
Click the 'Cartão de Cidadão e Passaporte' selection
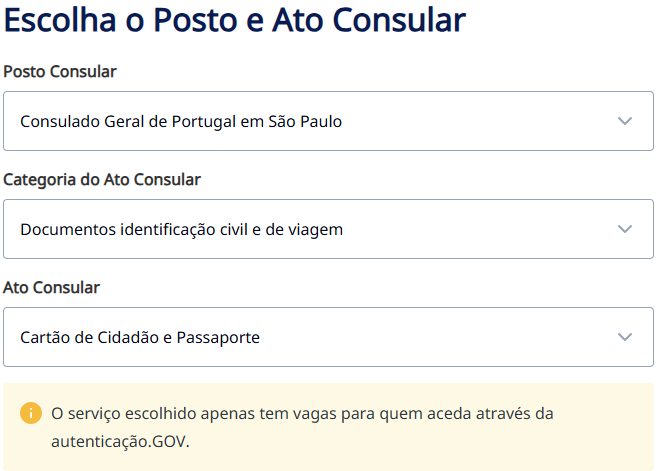140,337
